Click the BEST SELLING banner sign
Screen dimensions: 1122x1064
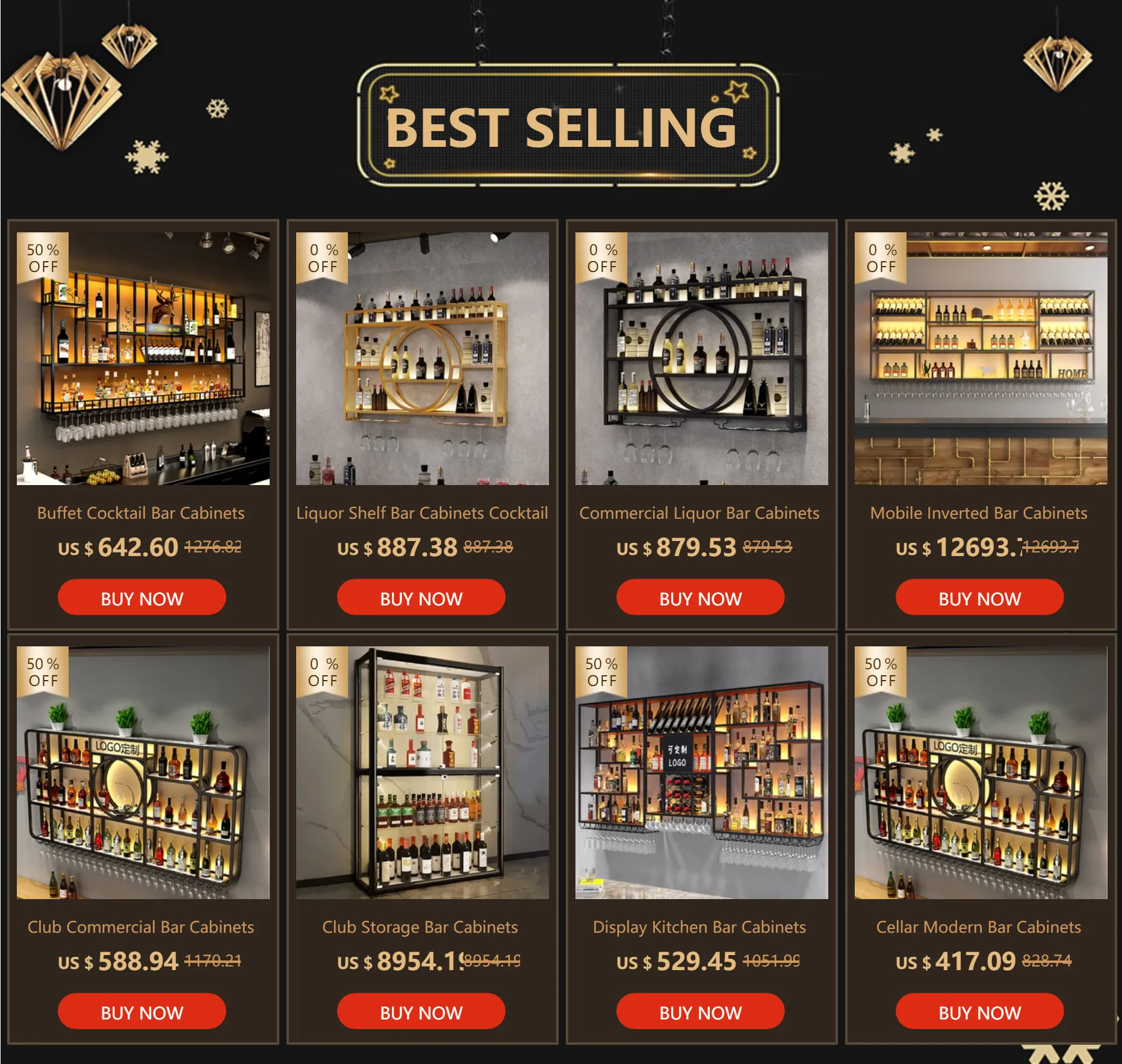click(568, 125)
